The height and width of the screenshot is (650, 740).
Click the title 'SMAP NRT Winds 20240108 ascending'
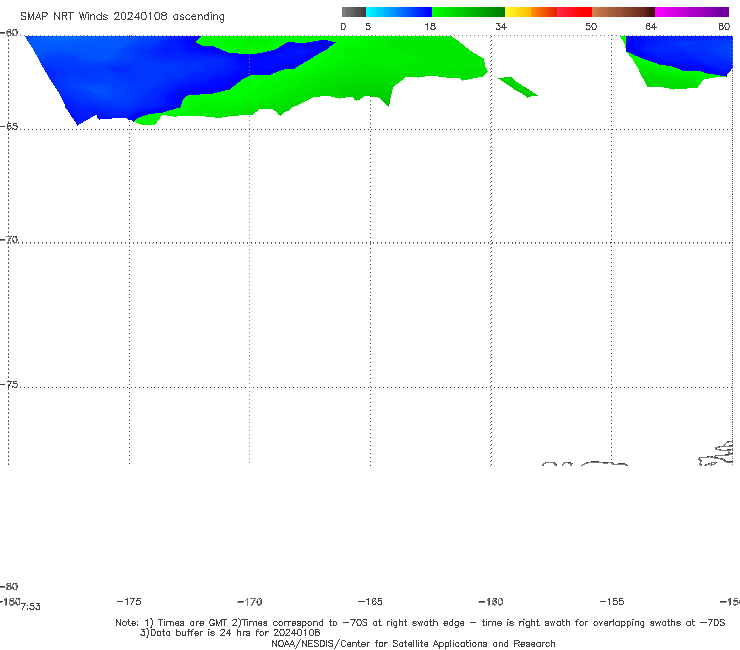(x=122, y=16)
